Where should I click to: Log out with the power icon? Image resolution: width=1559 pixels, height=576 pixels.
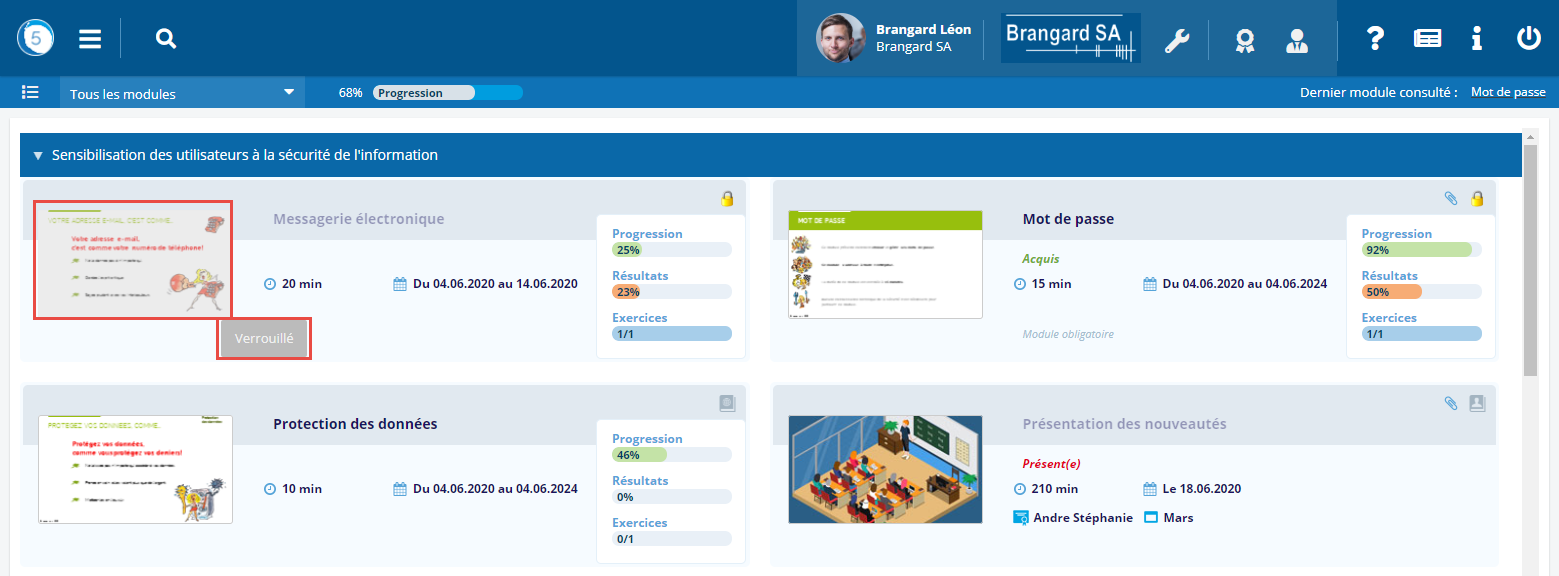tap(1528, 39)
